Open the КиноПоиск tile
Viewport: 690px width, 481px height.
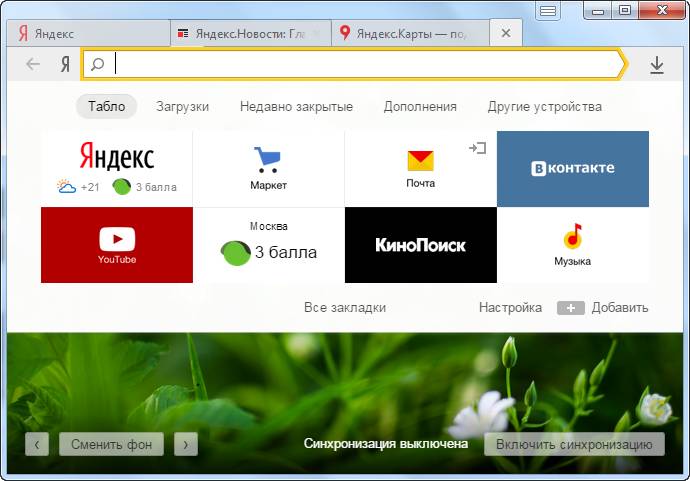coord(420,245)
